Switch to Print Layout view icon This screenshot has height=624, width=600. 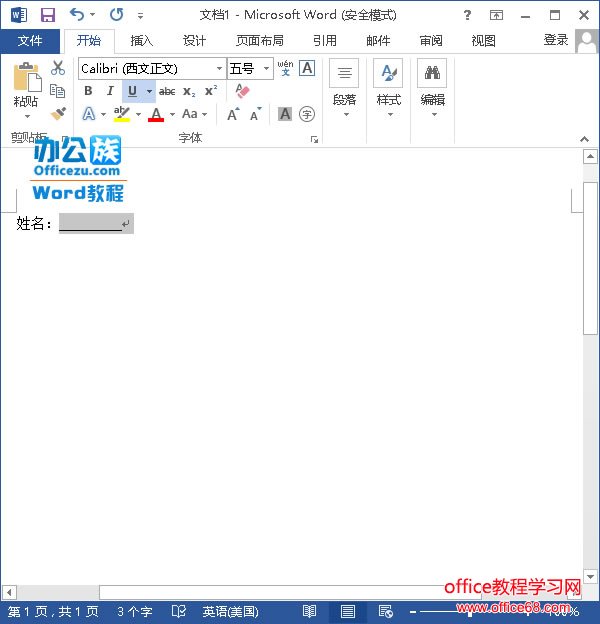347,611
